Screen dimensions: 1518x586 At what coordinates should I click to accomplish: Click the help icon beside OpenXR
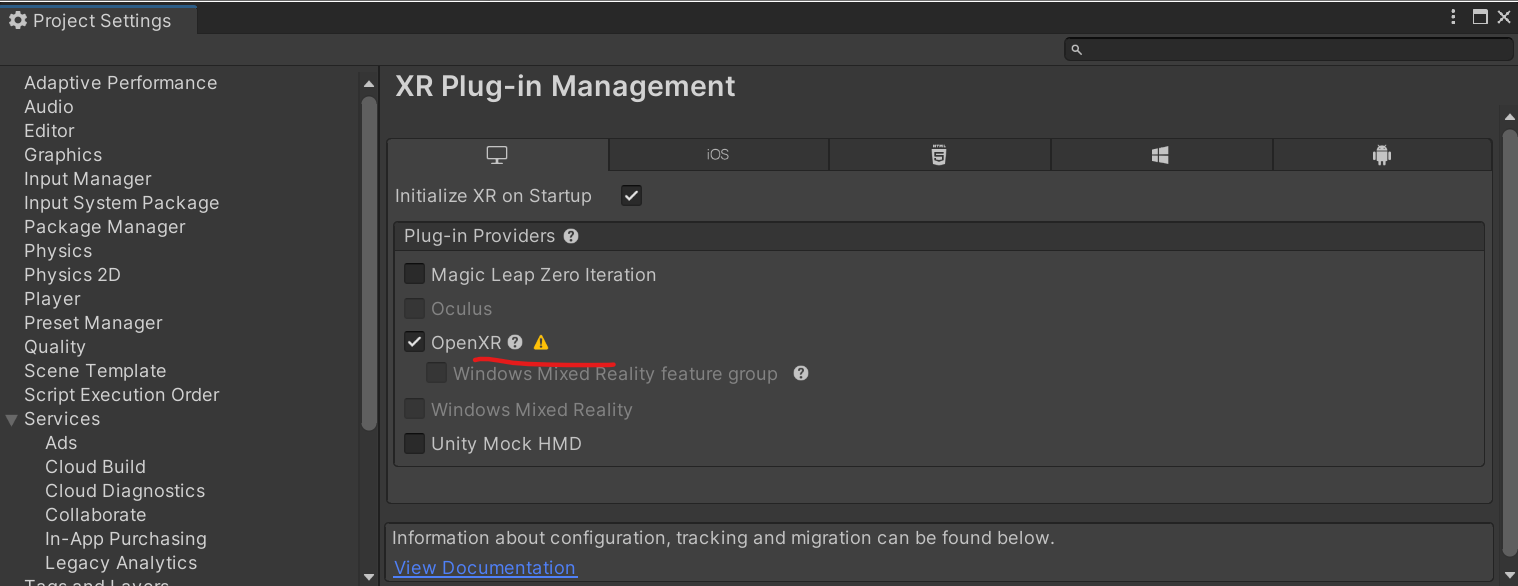point(515,342)
